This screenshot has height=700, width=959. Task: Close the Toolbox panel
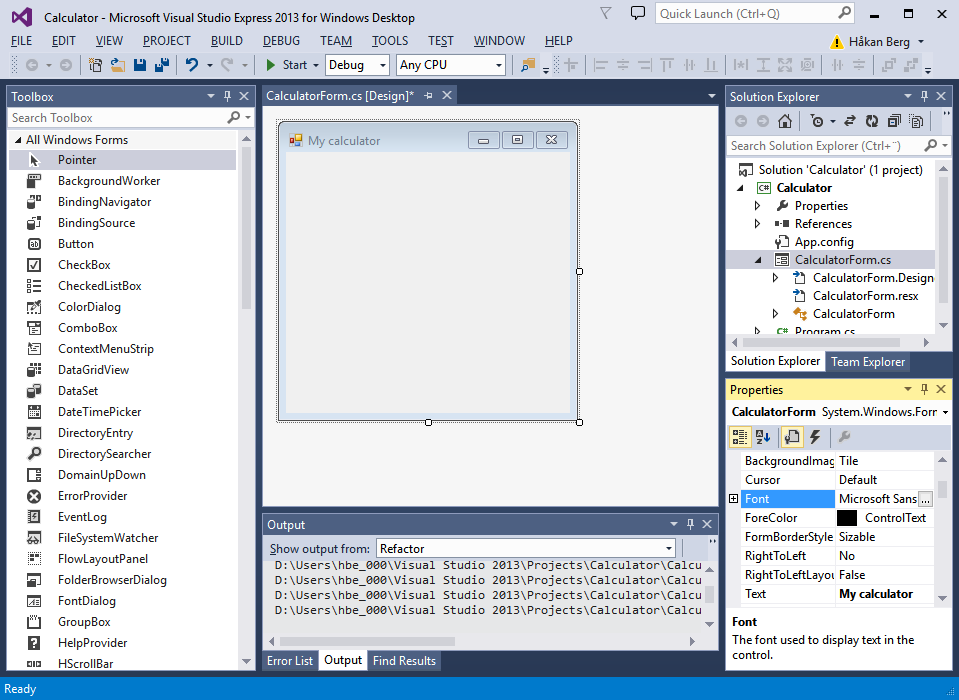click(244, 96)
